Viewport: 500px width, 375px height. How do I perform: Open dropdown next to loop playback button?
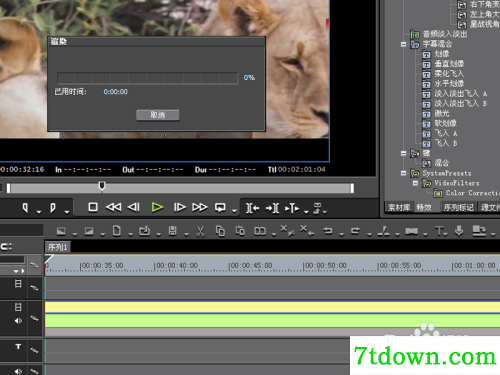tap(234, 211)
